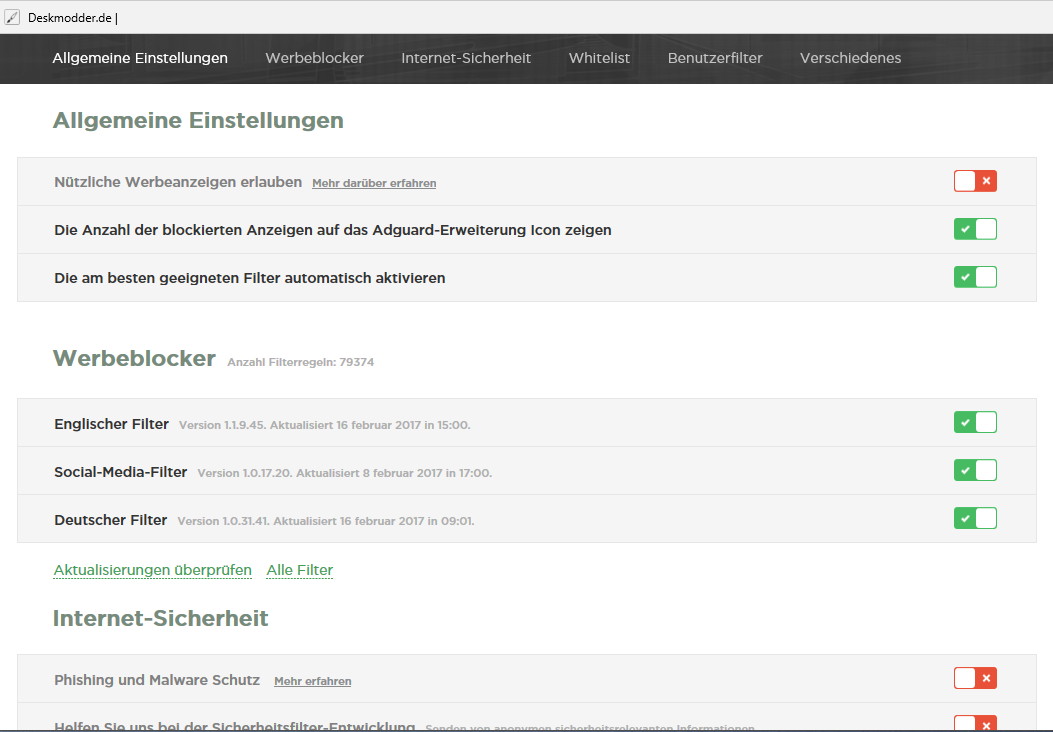Enable Nützliche Werbeanzeigen erlauben toggle
1053x732 pixels.
click(x=975, y=181)
